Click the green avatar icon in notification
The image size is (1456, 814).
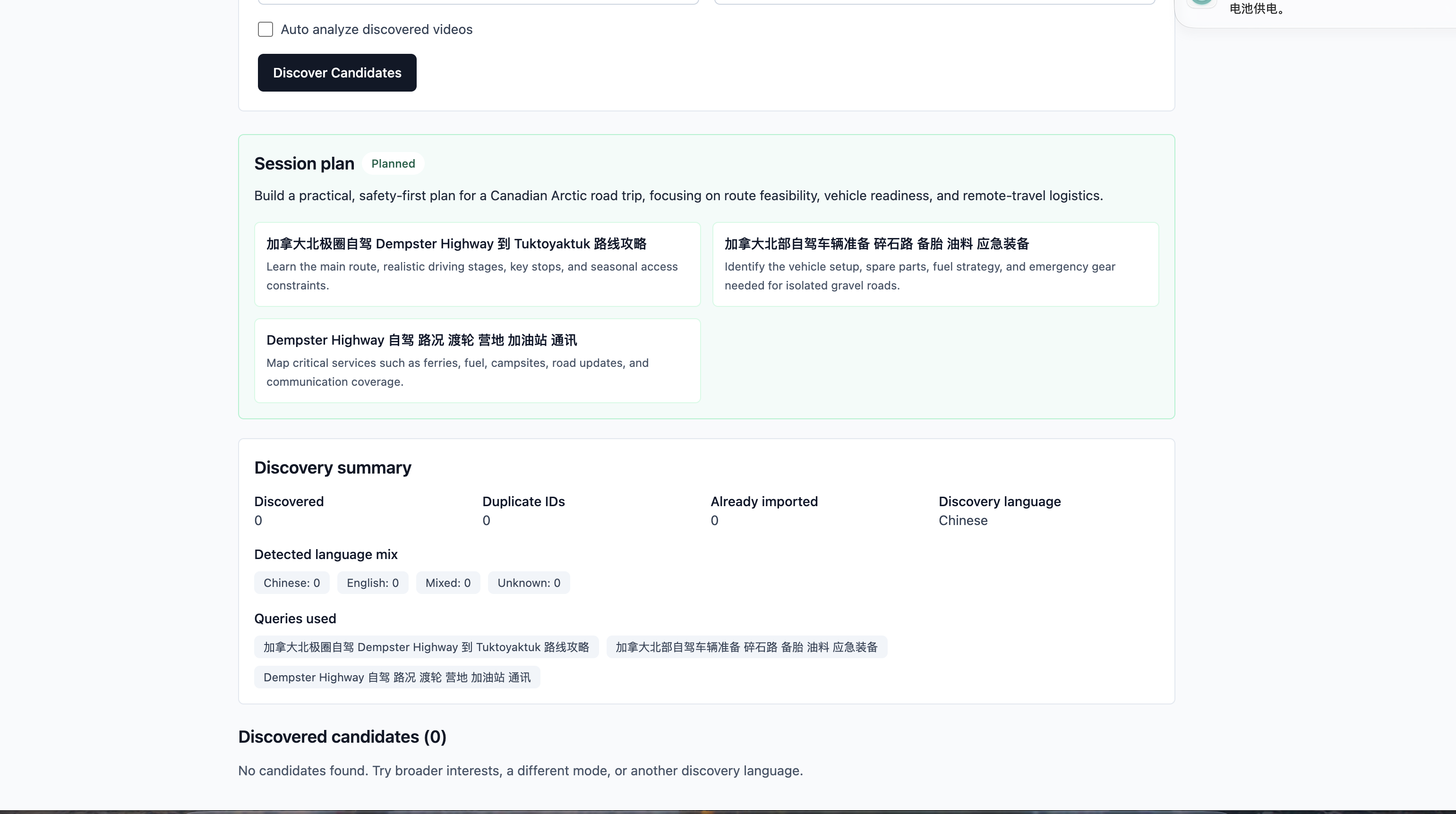tap(1202, 3)
